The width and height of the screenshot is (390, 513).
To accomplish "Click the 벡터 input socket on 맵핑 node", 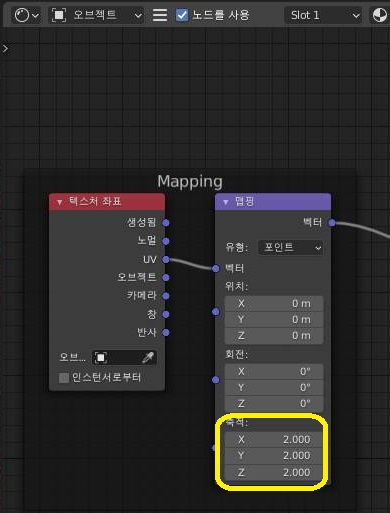I will [x=216, y=268].
